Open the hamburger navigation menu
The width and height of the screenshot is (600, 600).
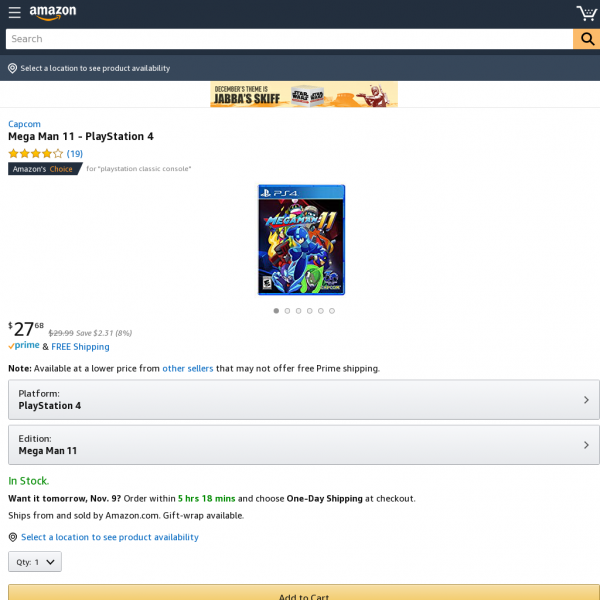[15, 12]
